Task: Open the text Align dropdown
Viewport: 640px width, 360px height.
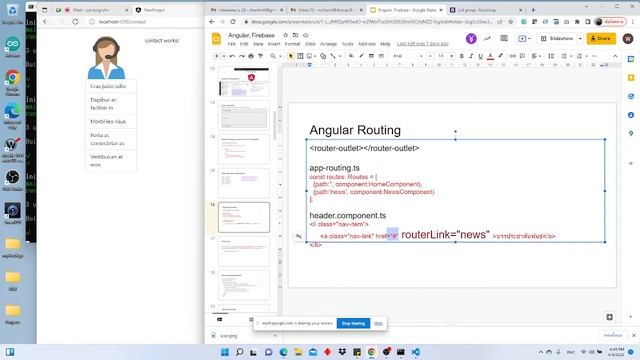Action: tap(536, 56)
